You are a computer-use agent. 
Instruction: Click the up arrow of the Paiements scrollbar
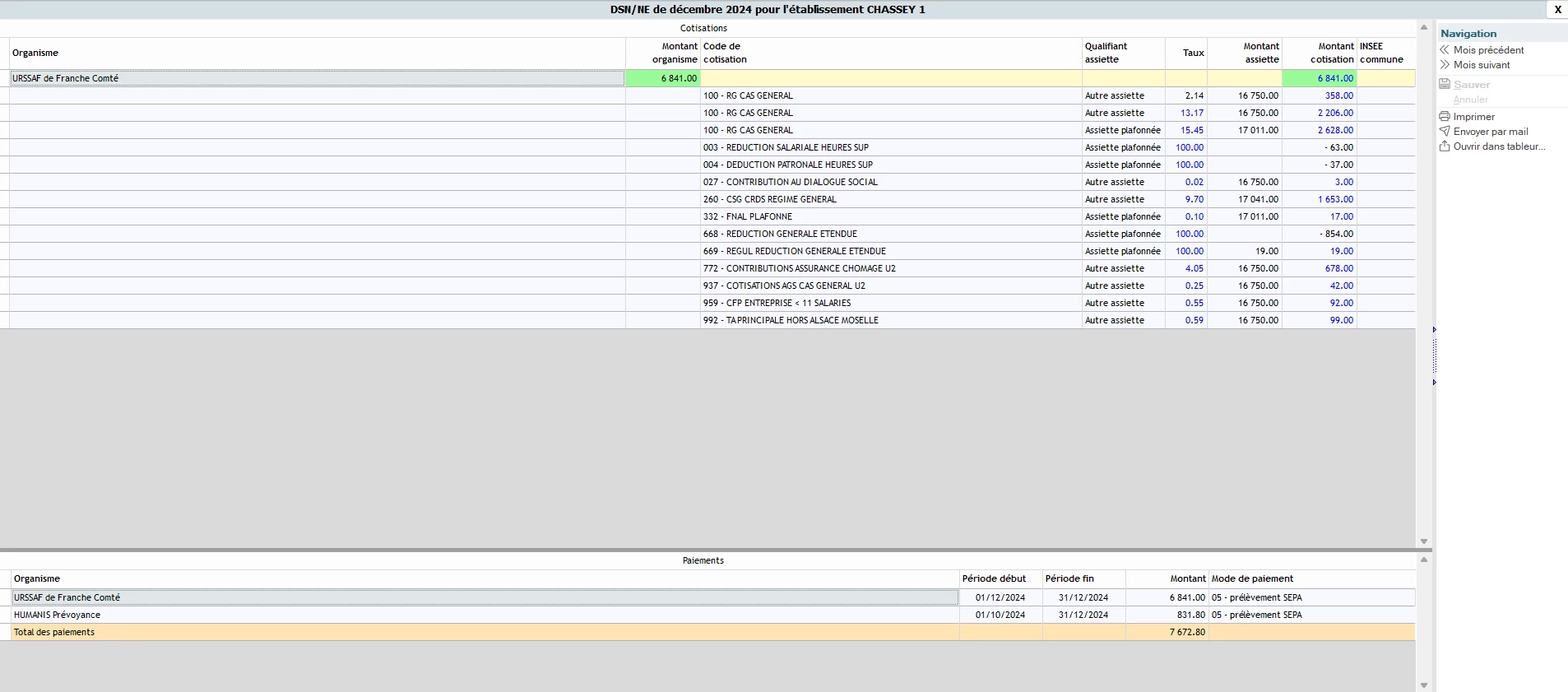(x=1424, y=560)
